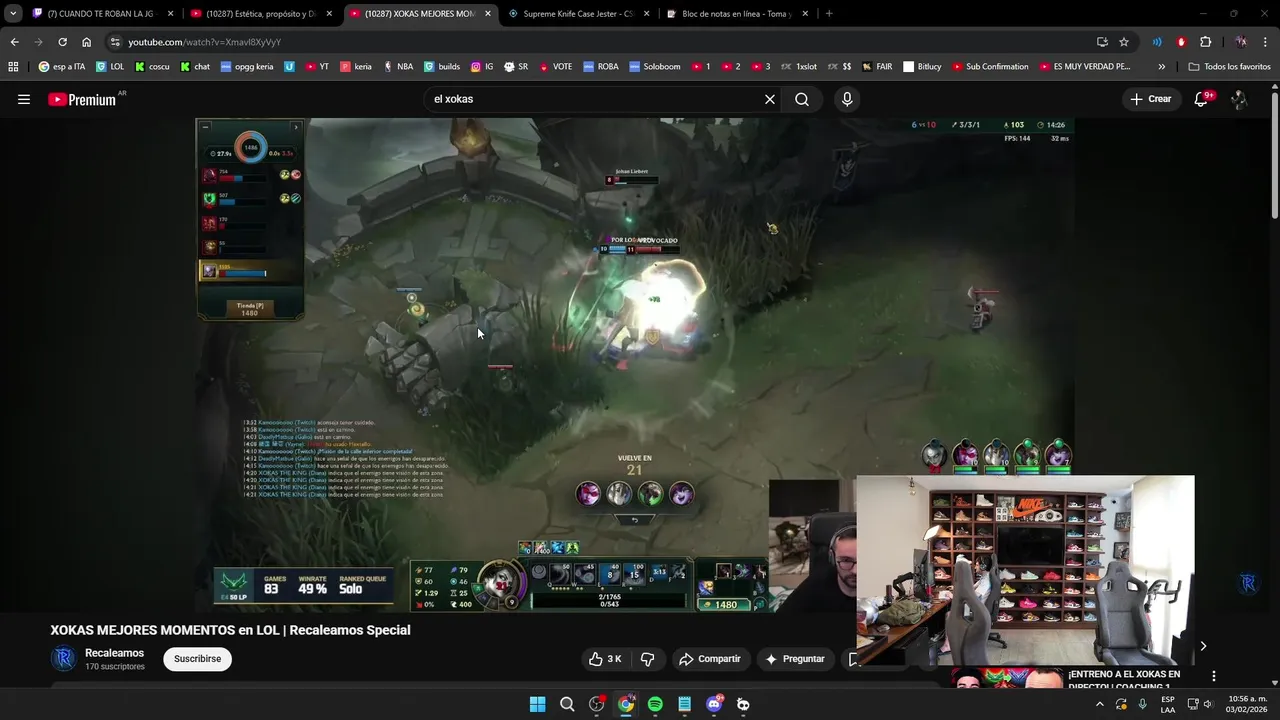
Task: Show hidden system tray icons
Action: pyautogui.click(x=1100, y=704)
